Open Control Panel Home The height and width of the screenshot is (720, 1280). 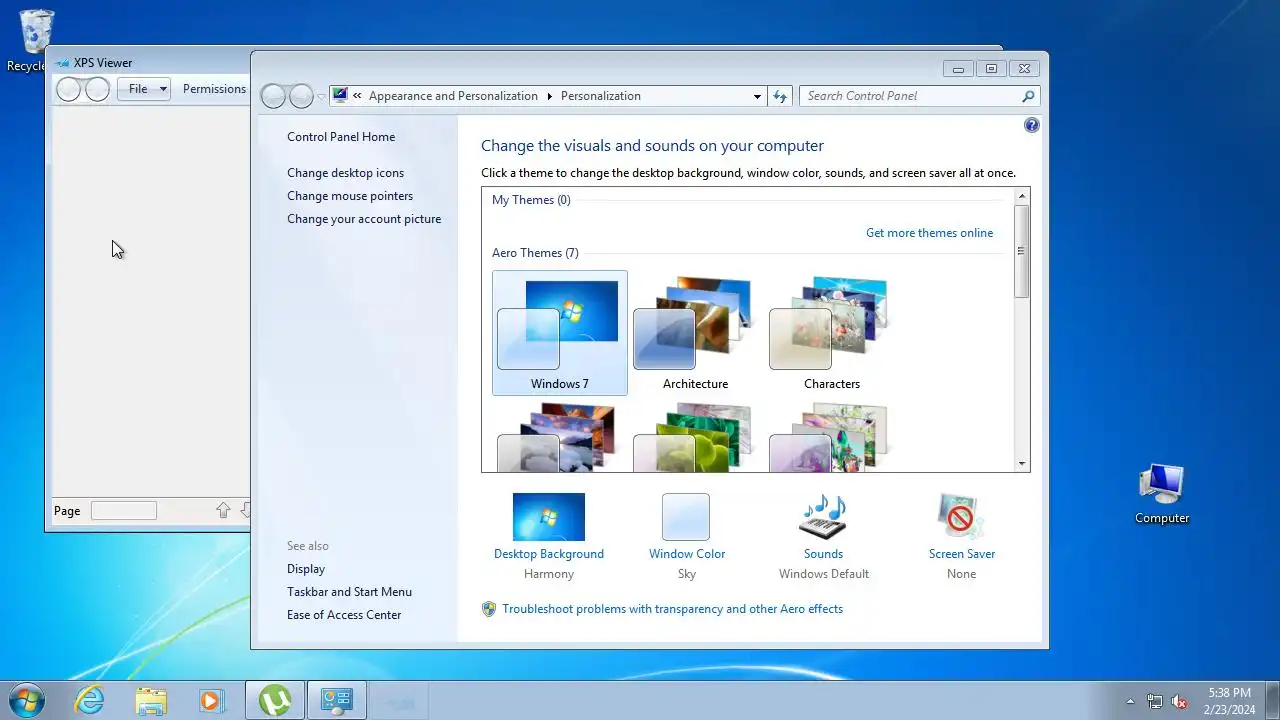[x=341, y=137]
